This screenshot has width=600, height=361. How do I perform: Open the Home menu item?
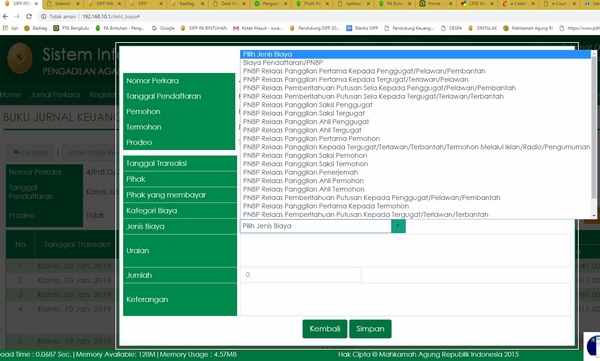pos(10,95)
